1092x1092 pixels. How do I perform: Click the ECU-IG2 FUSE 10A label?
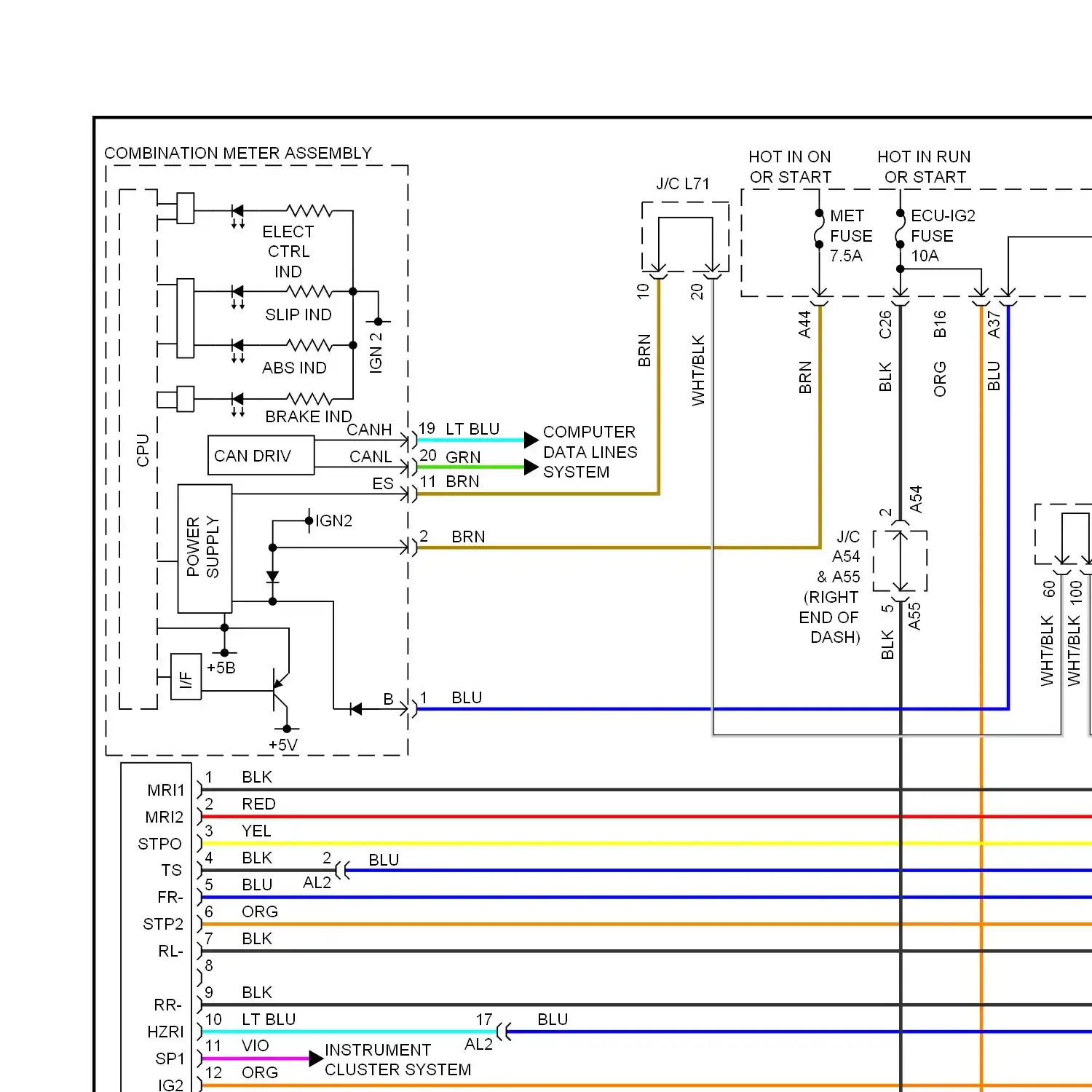[943, 236]
